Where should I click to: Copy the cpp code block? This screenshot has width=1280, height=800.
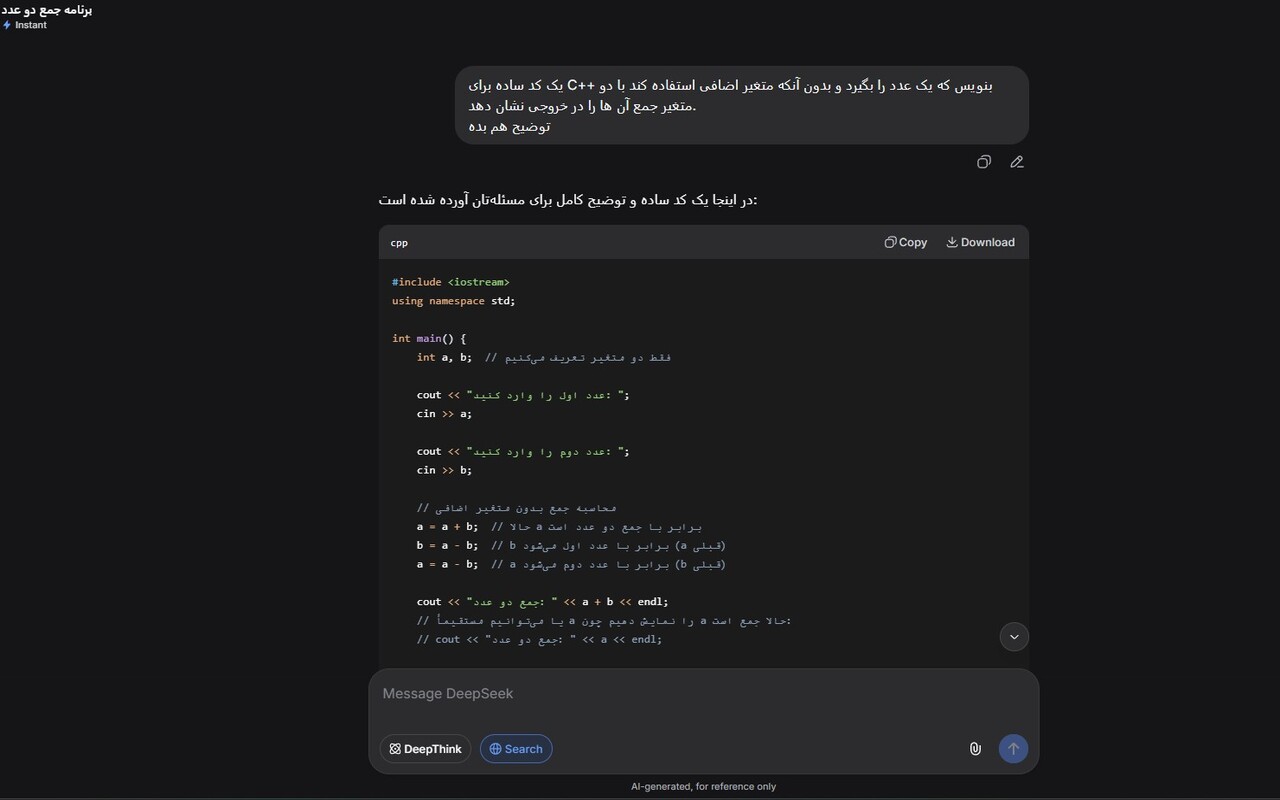[906, 242]
